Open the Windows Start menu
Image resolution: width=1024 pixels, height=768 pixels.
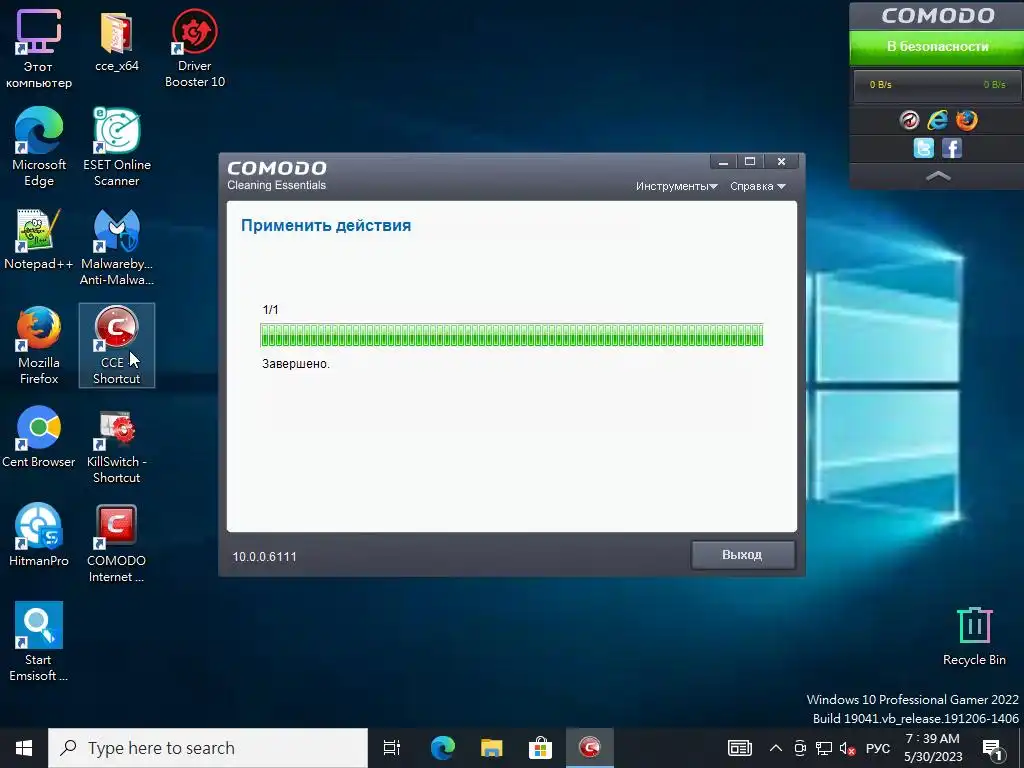point(24,748)
